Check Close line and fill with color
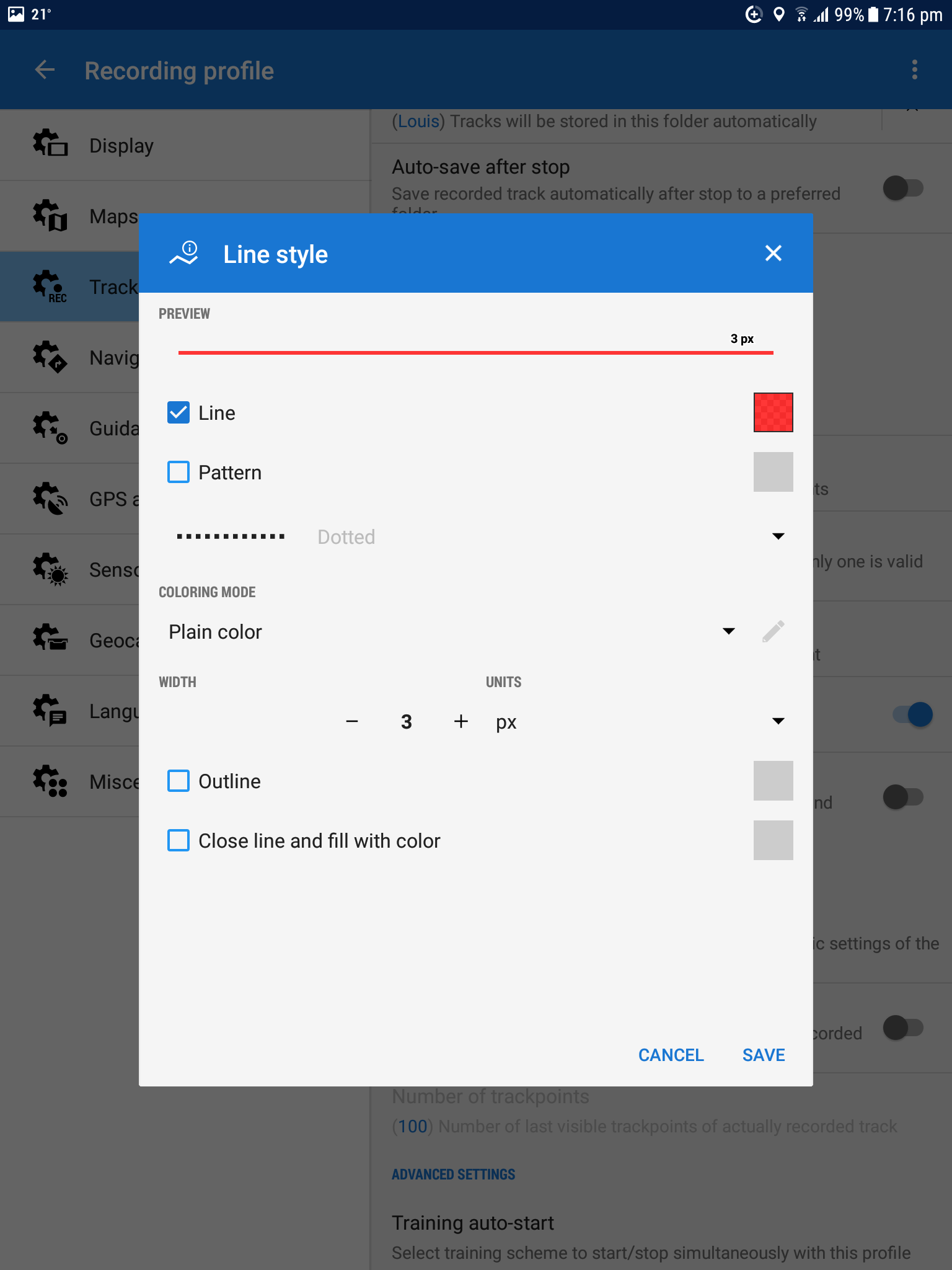Image resolution: width=952 pixels, height=1270 pixels. point(178,840)
